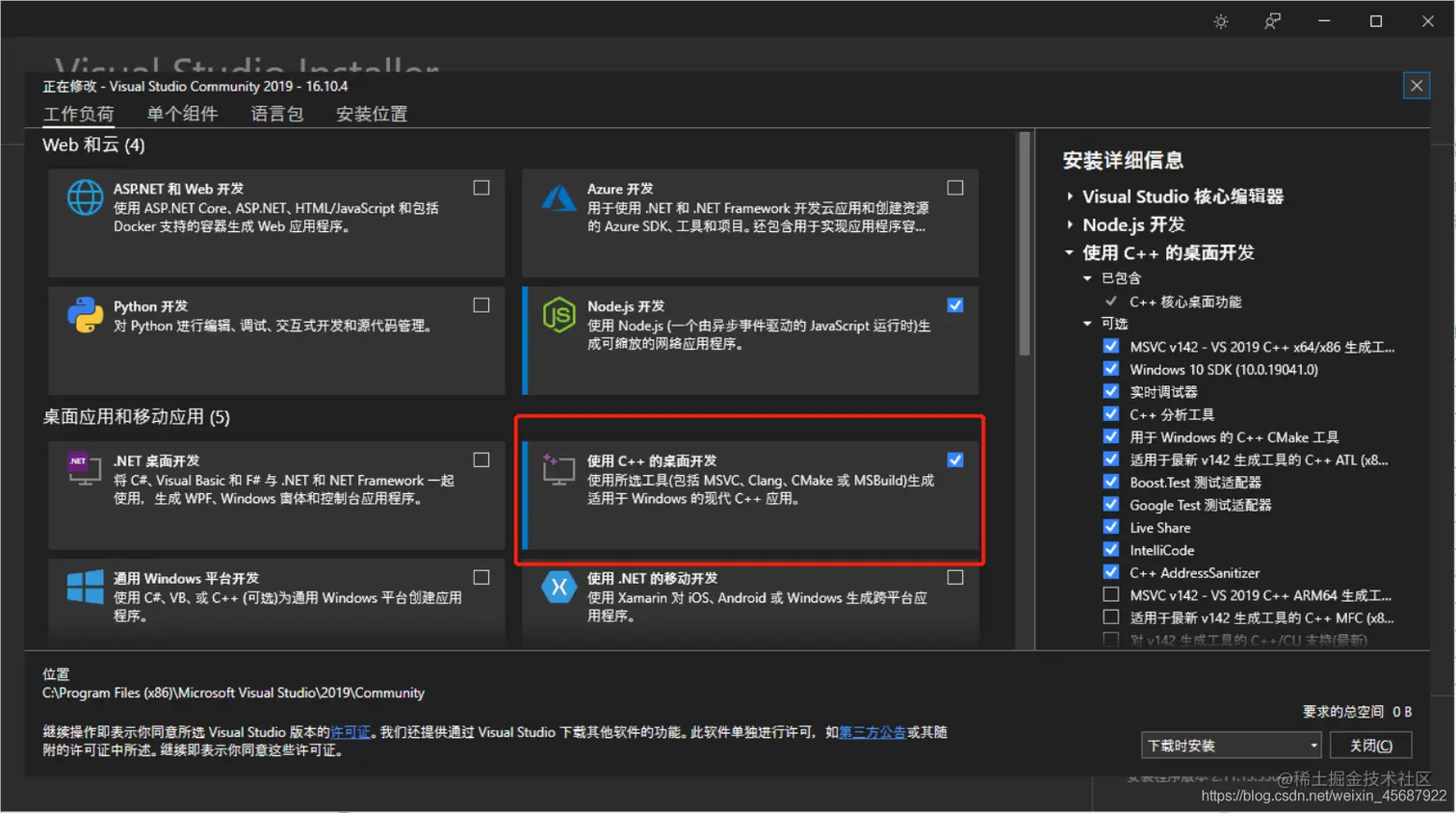Open the feedback icon in title bar
The height and width of the screenshot is (813, 1456).
click(x=1272, y=21)
